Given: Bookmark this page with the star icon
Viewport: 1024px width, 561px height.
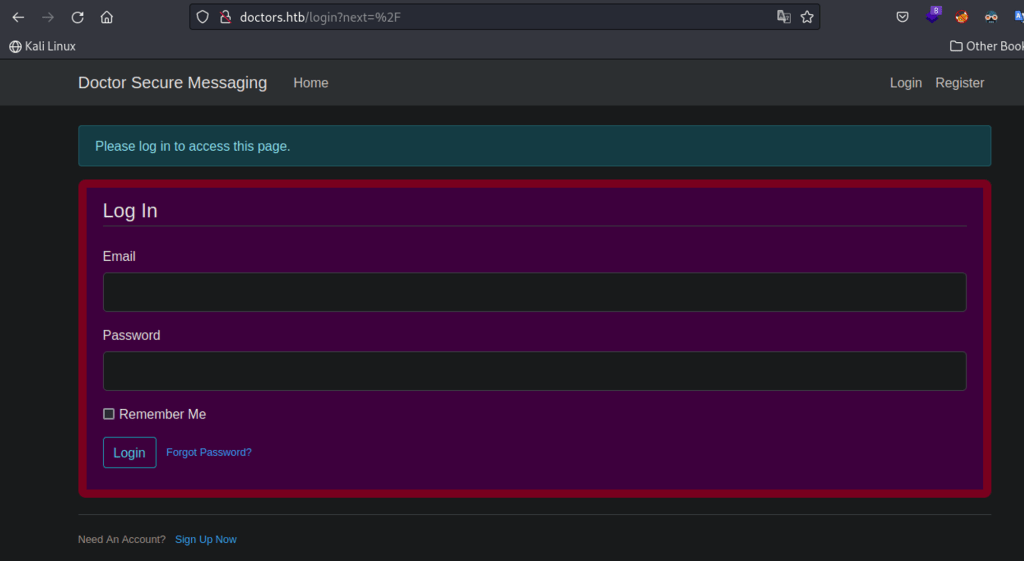Looking at the screenshot, I should point(807,17).
